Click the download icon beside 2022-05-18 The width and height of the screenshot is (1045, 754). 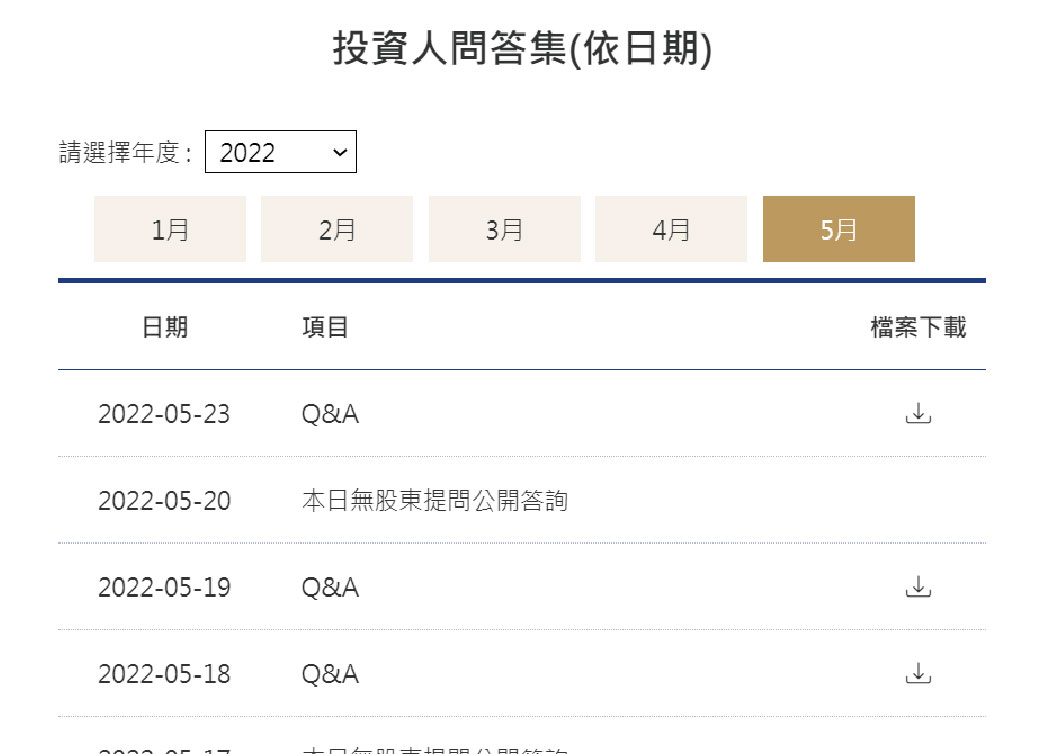point(918,673)
